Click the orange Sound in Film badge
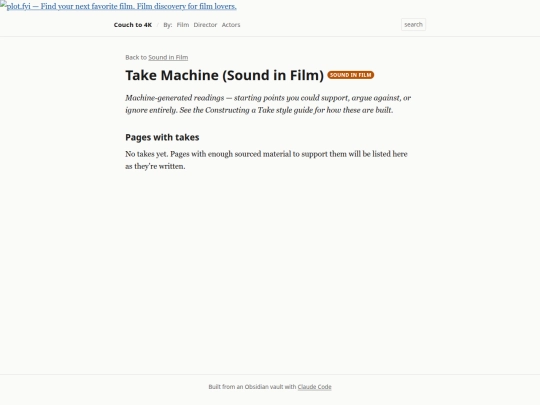The image size is (540, 405). click(351, 75)
